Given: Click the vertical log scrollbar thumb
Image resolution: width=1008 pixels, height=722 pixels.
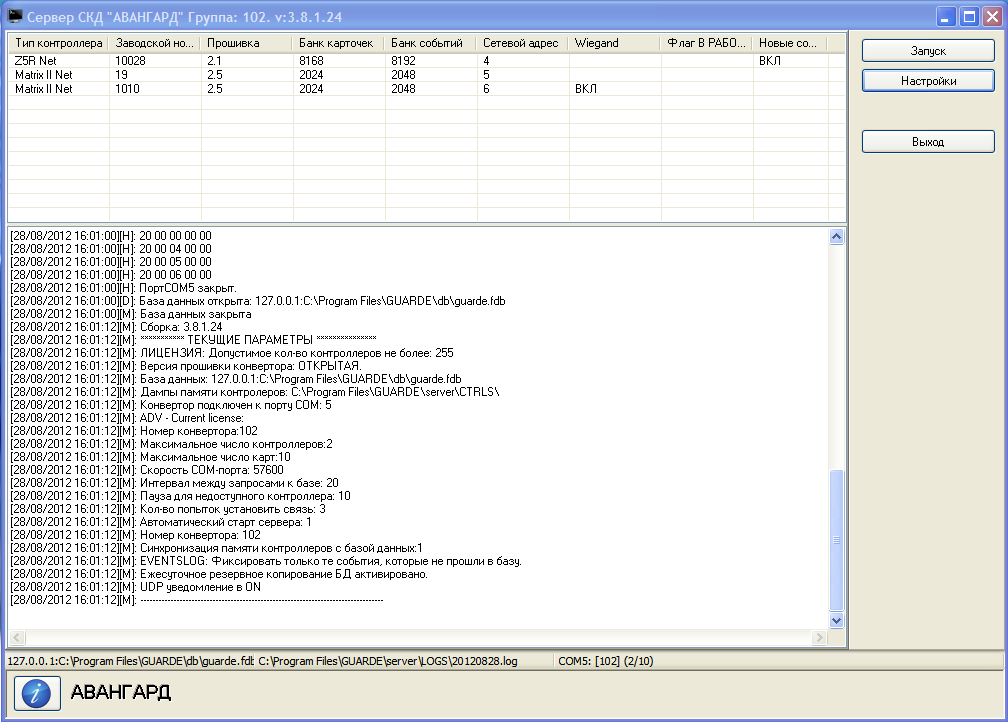Looking at the screenshot, I should 836,540.
